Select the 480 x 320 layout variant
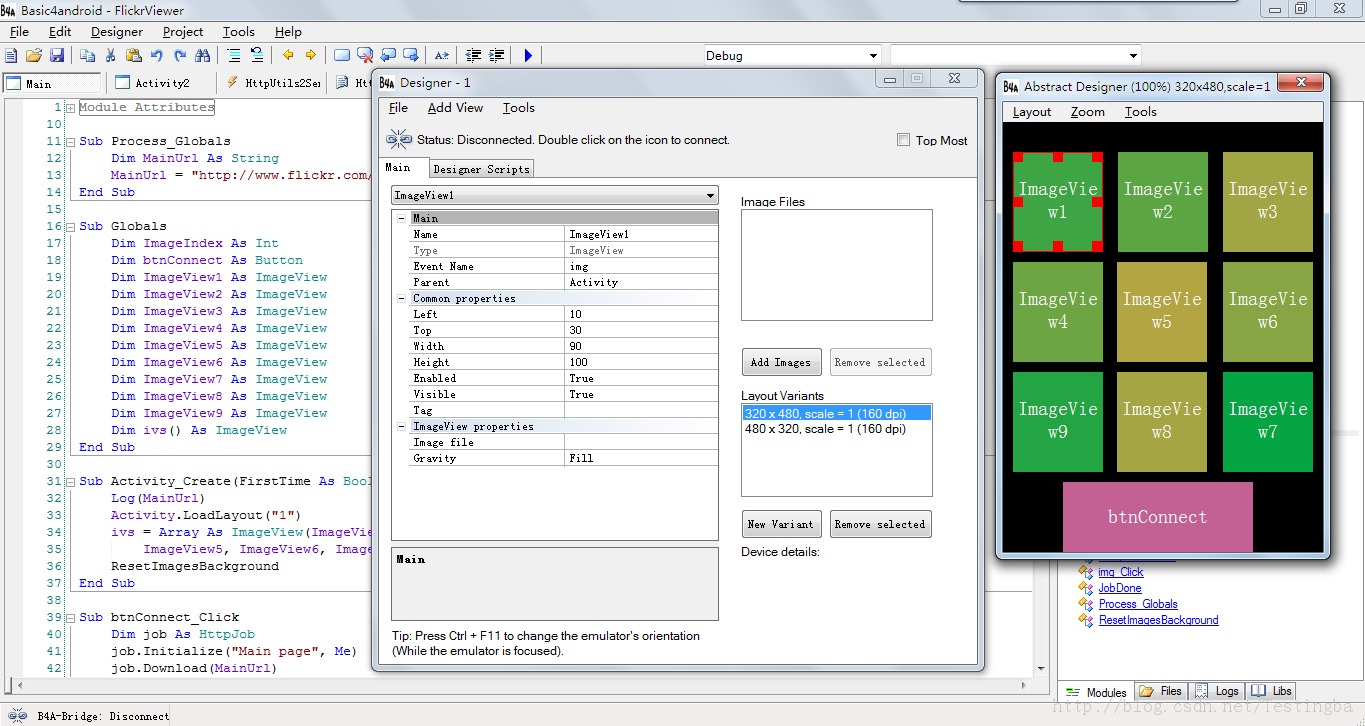 (825, 429)
